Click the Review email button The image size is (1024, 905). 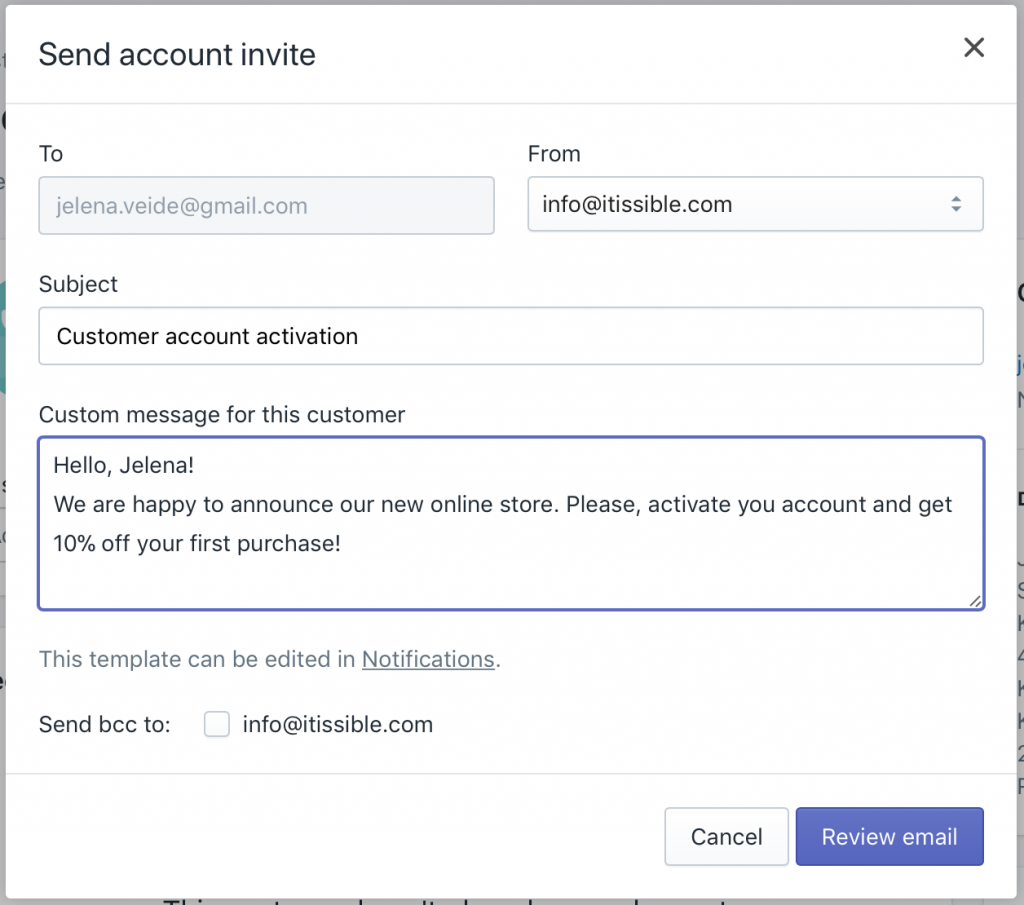point(889,837)
